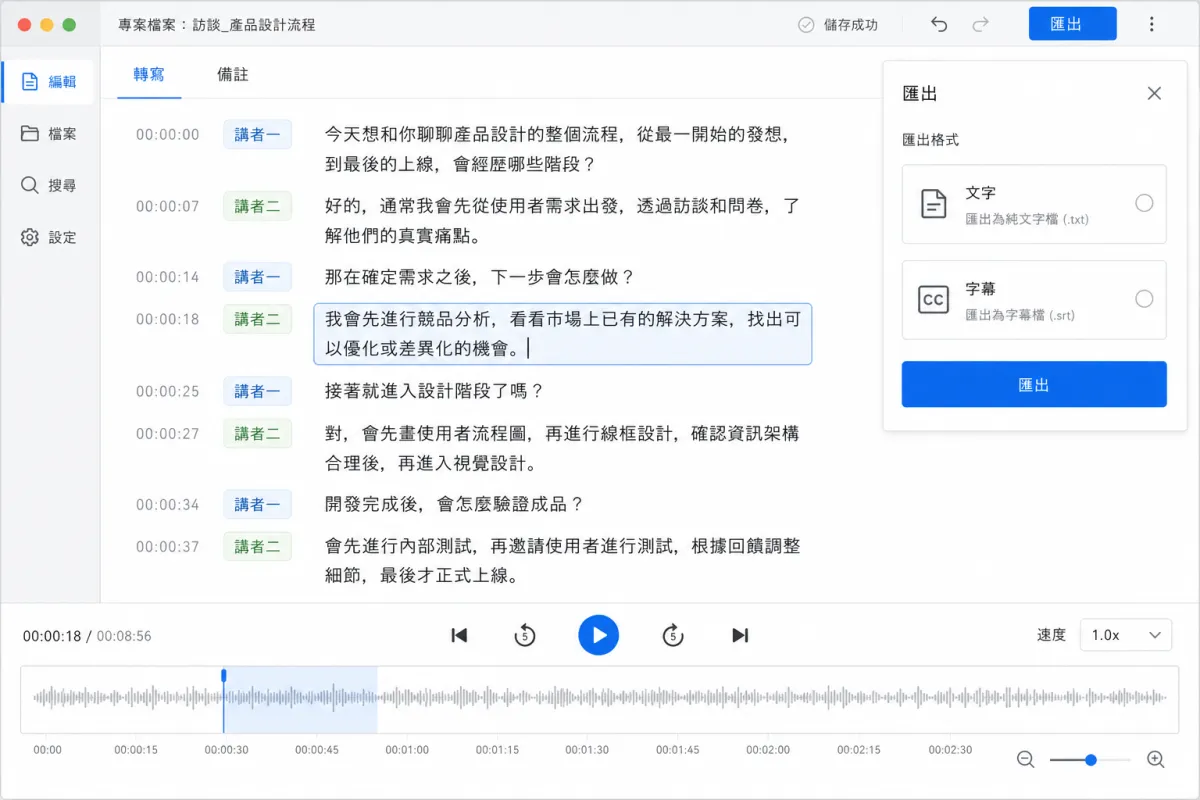
Task: Click the 編輯 document icon in sidebar
Action: click(x=30, y=81)
